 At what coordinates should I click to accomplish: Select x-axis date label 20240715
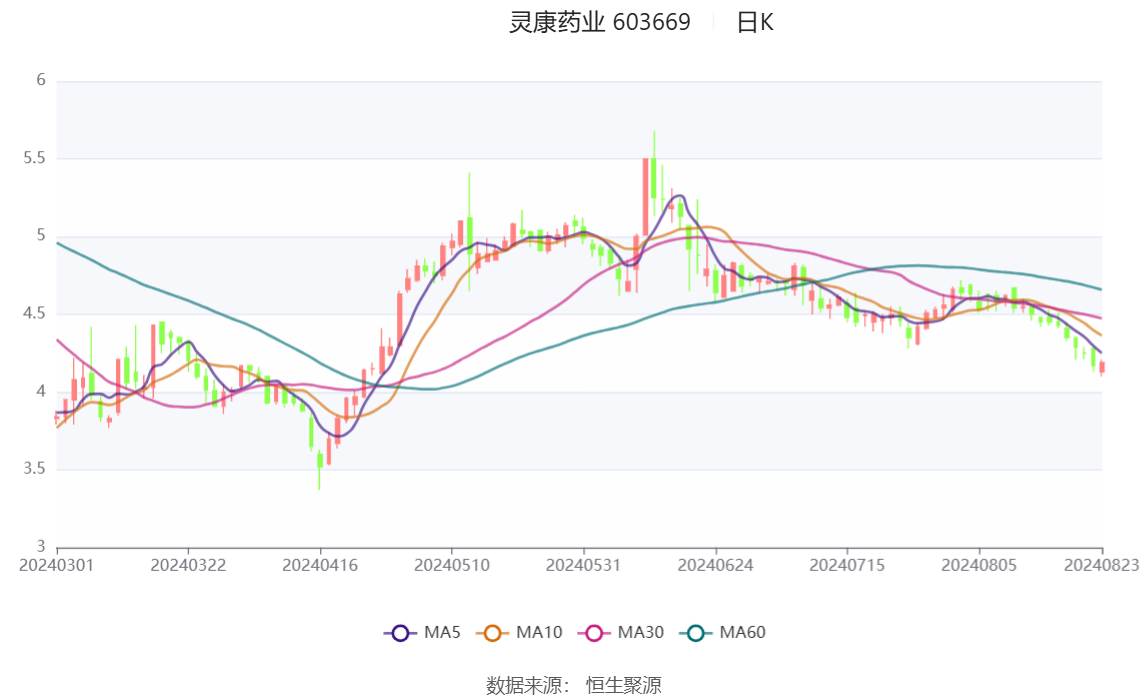tap(847, 565)
